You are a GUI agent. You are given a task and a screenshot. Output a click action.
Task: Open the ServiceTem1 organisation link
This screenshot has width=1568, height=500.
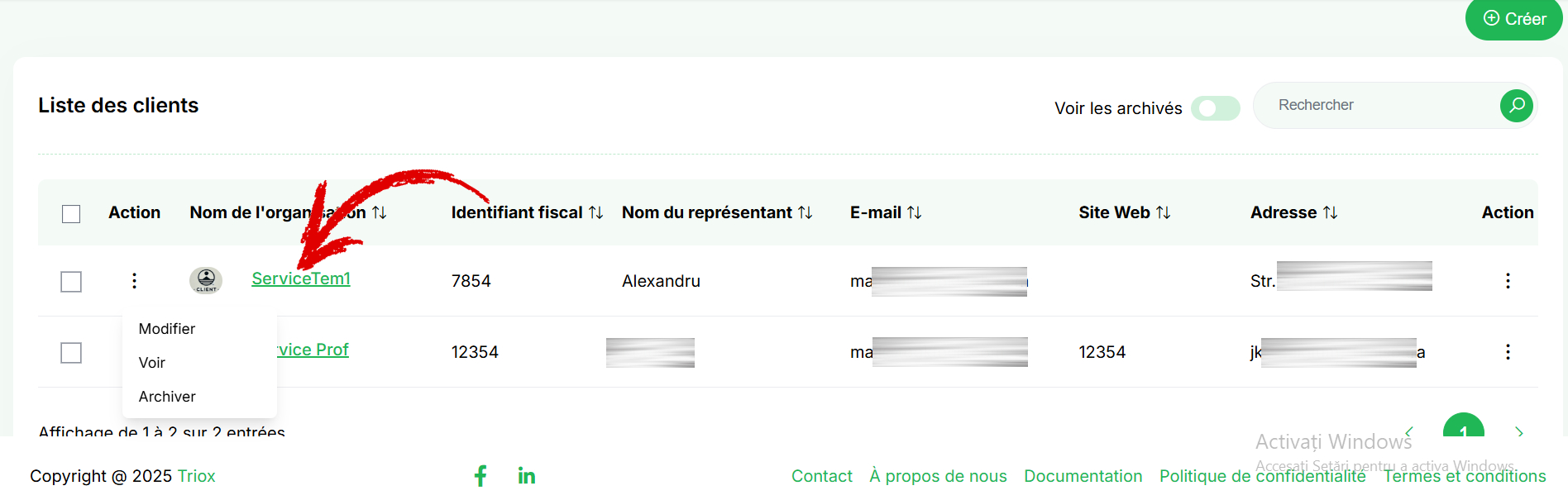tap(301, 279)
